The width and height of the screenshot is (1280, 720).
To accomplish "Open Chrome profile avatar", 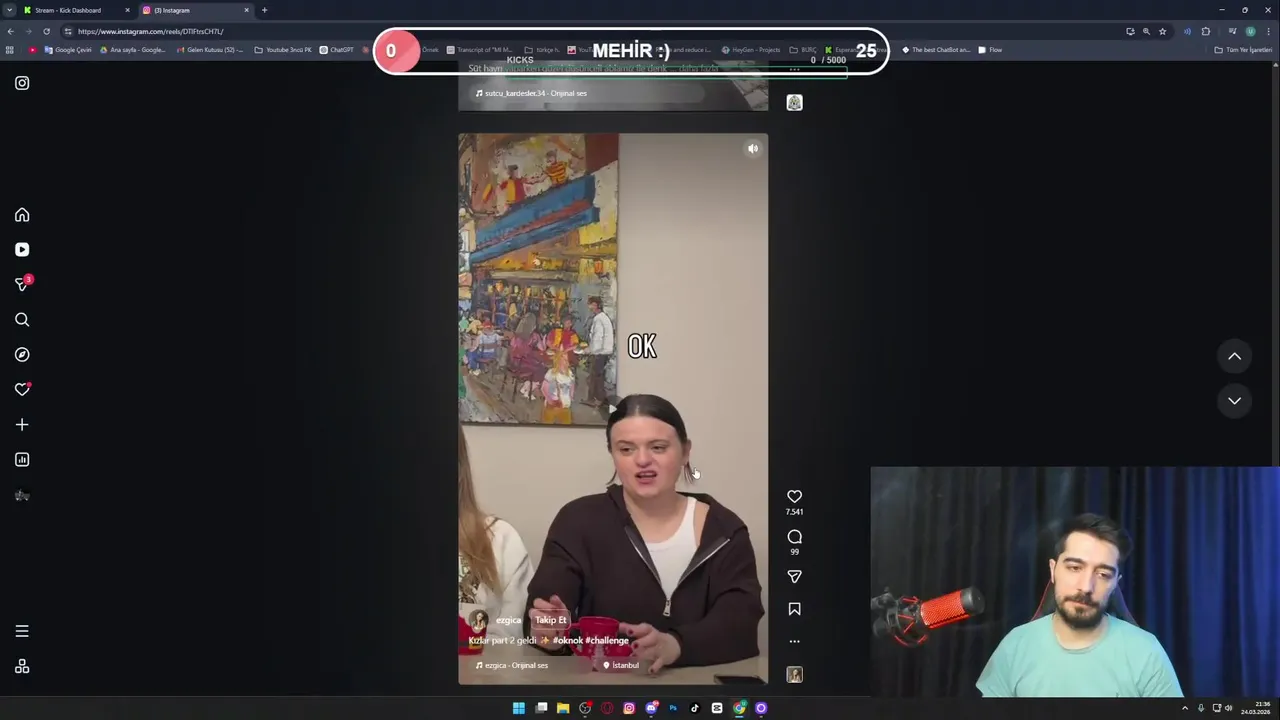I will pyautogui.click(x=1250, y=31).
